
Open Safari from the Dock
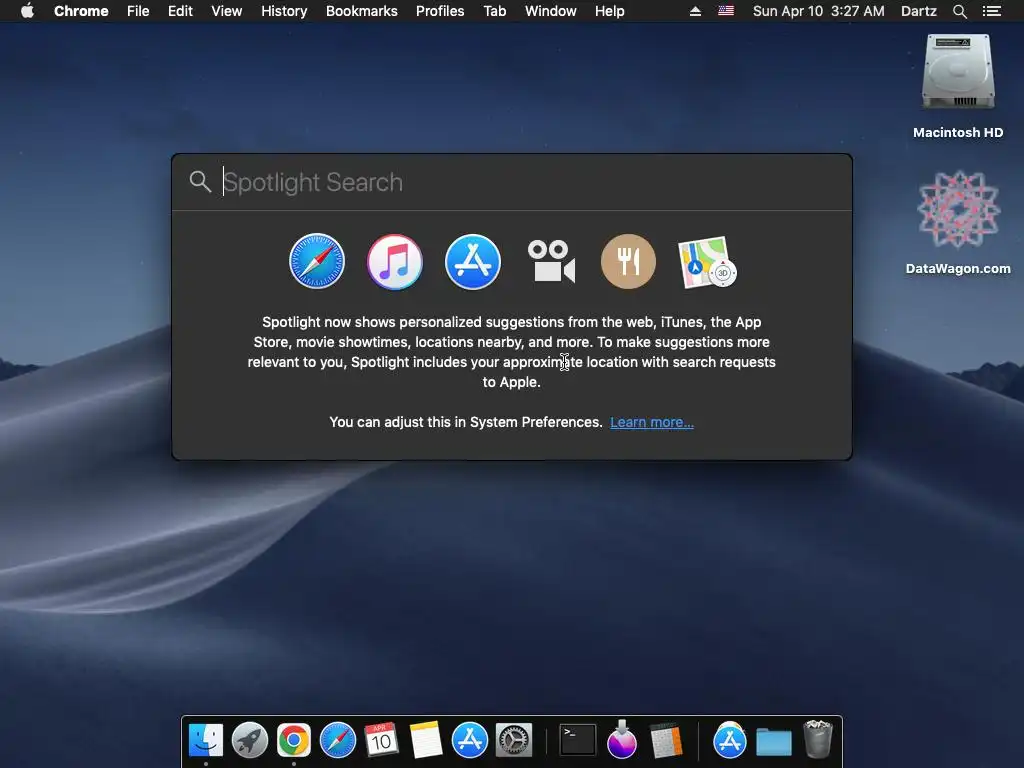click(x=338, y=740)
